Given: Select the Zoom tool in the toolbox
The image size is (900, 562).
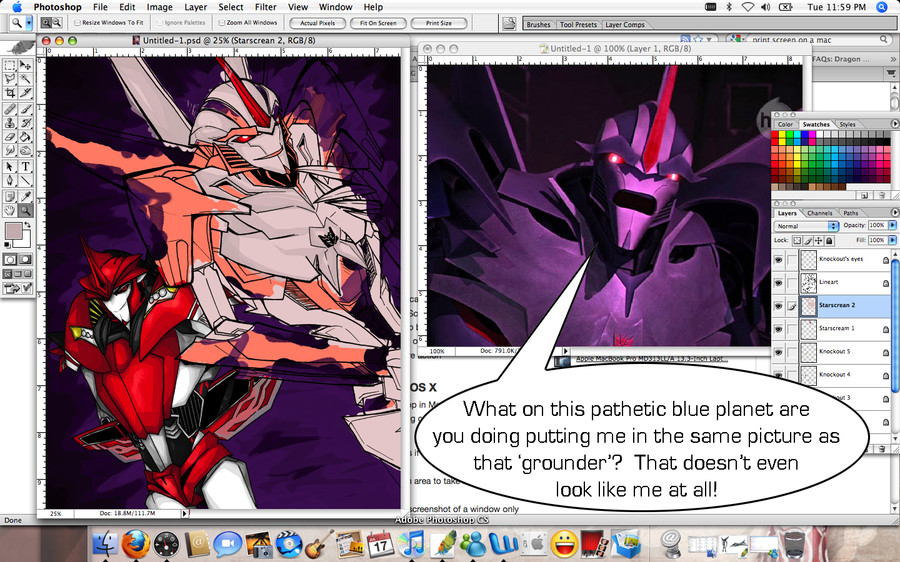Looking at the screenshot, I should point(25,211).
